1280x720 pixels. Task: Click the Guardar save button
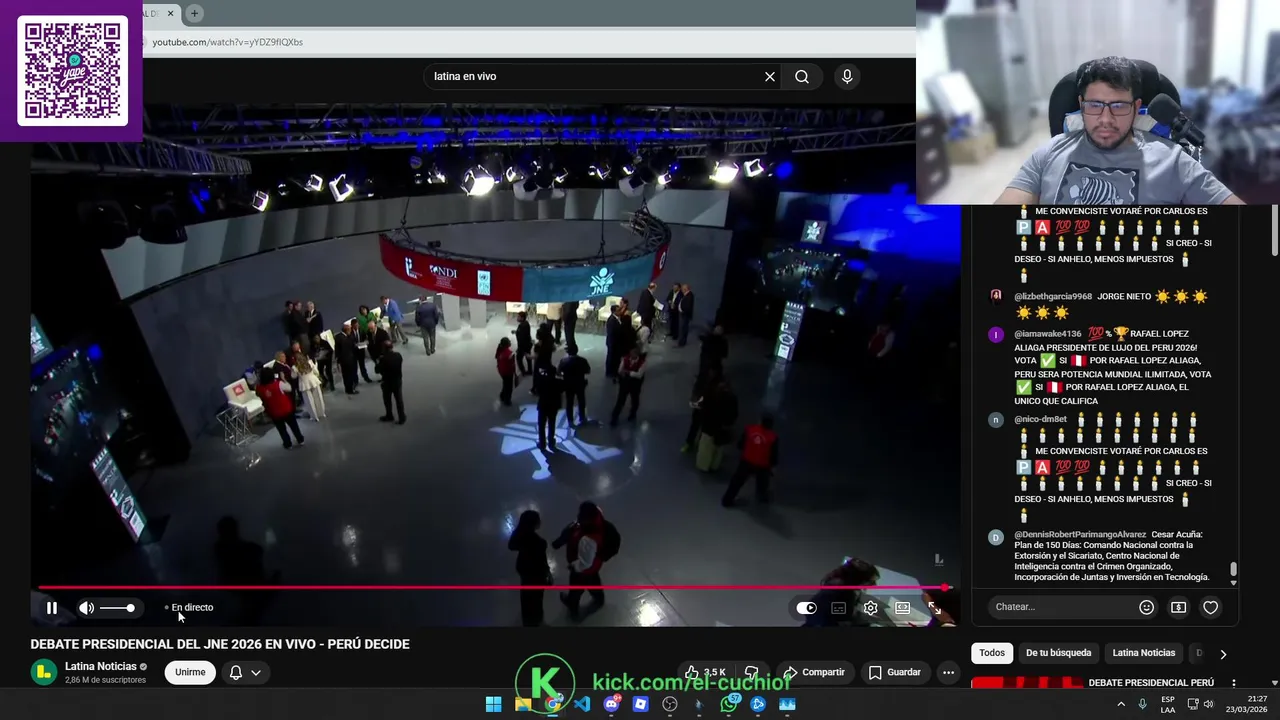[895, 672]
